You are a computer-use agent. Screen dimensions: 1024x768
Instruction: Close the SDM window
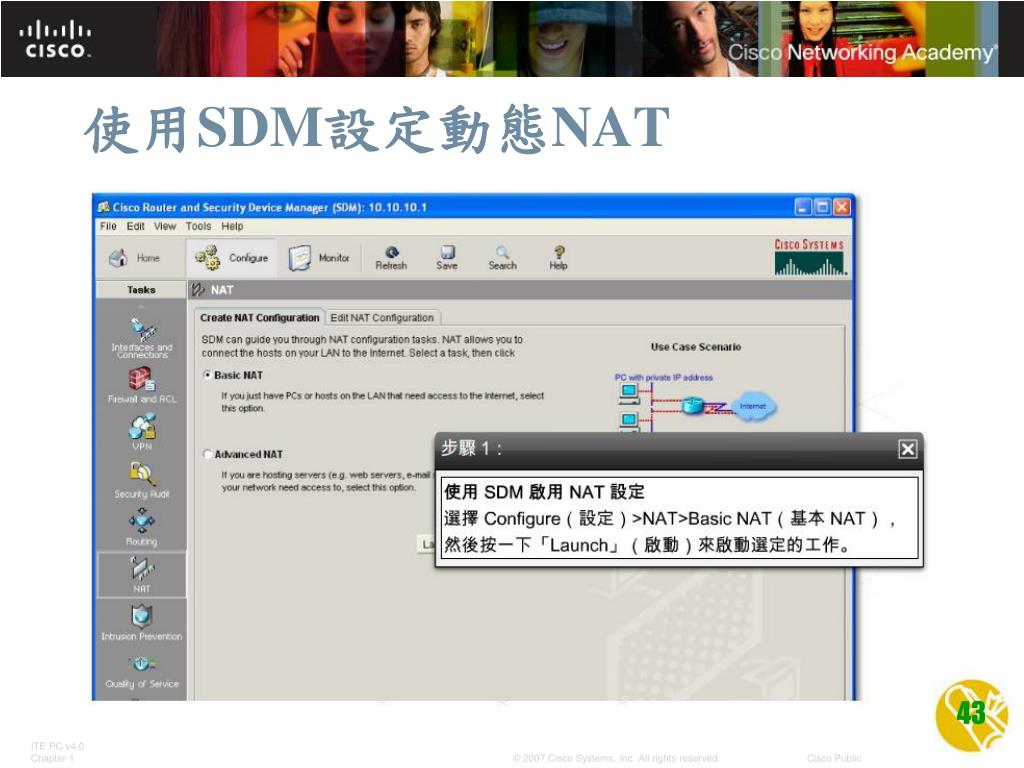click(842, 208)
